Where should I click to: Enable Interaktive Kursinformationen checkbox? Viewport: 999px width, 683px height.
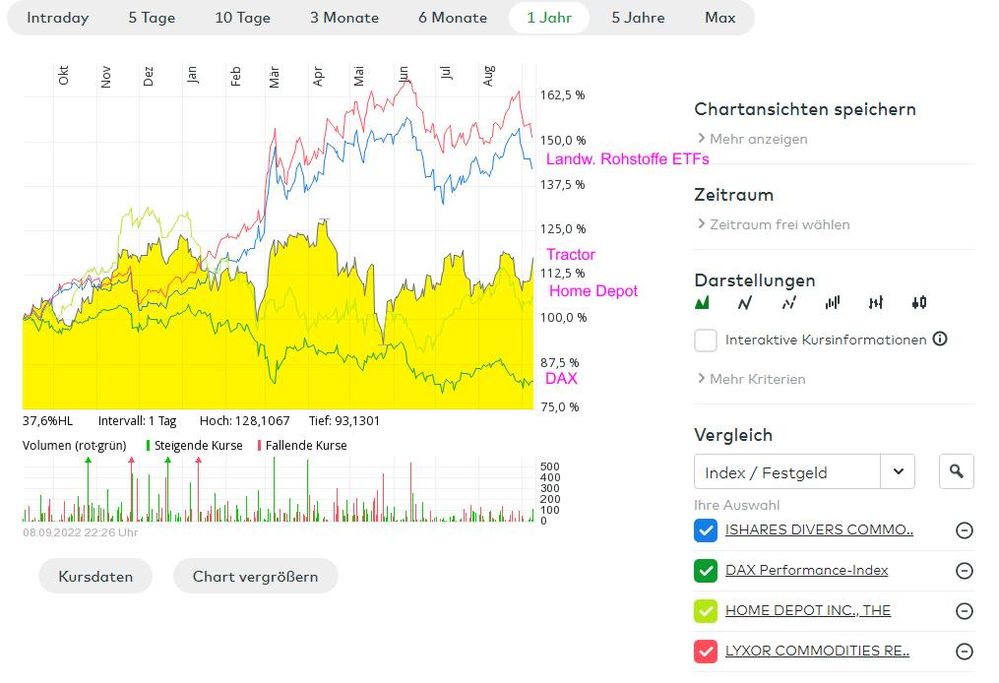[705, 340]
